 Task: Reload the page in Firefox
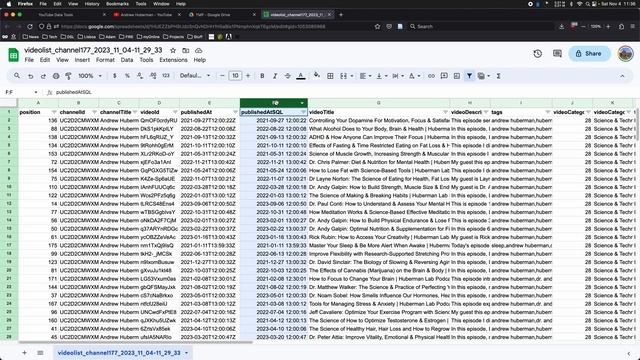[30, 27]
